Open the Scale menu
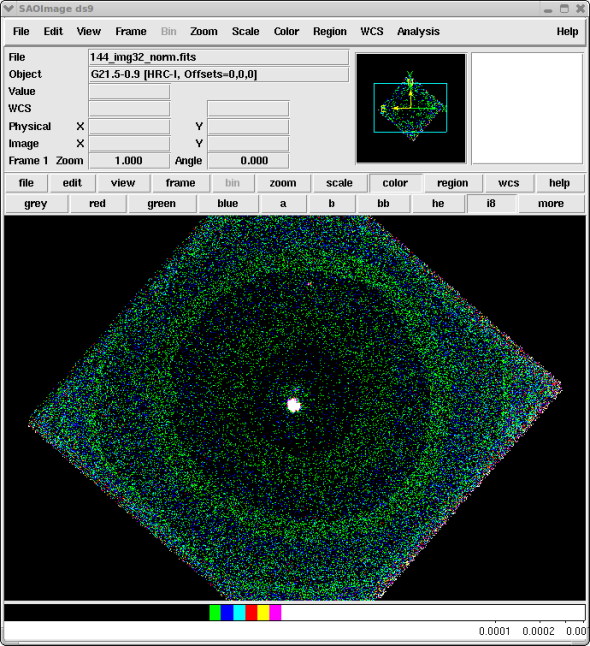Viewport: 590px width, 646px height. point(246,31)
